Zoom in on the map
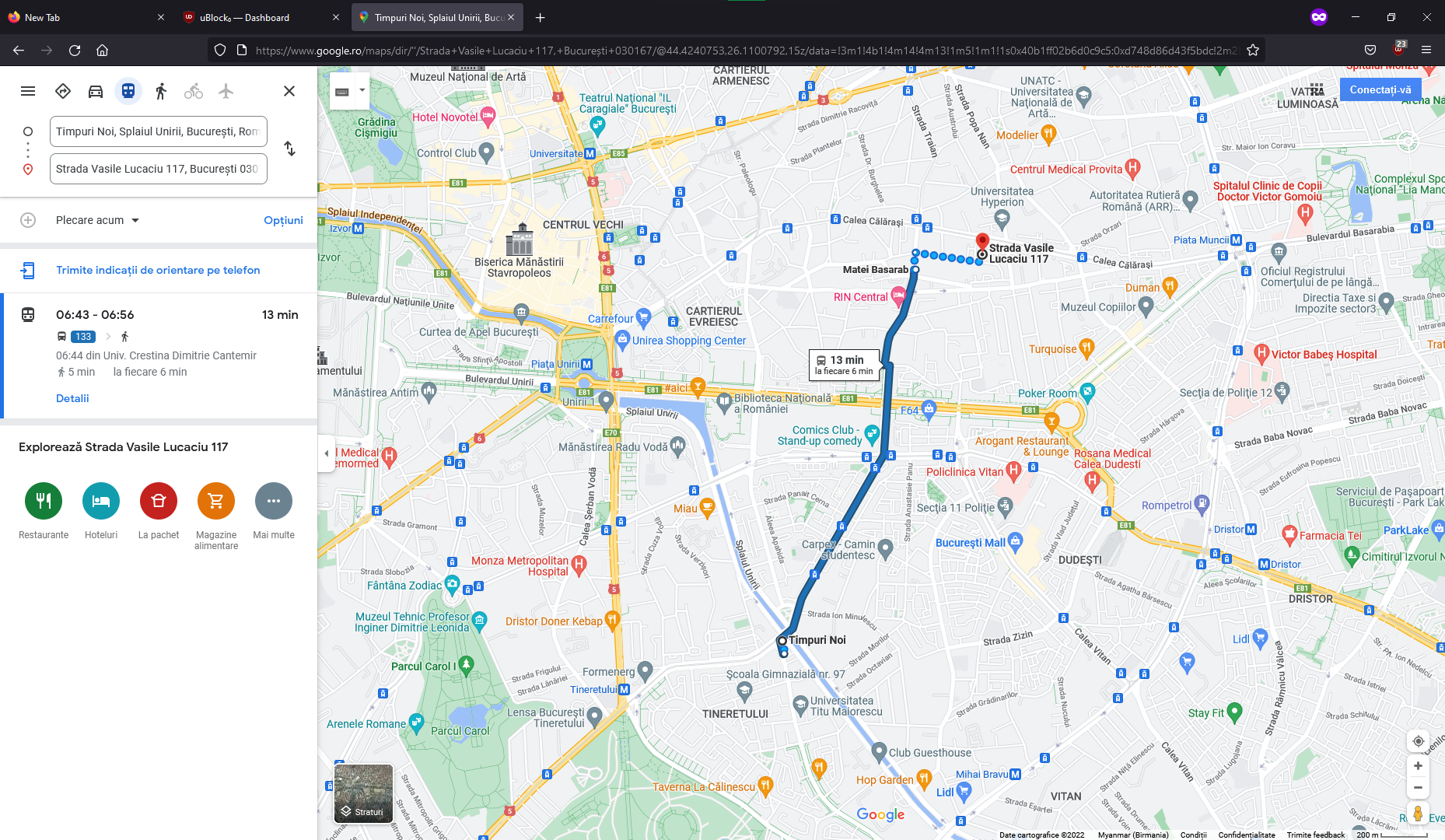The width and height of the screenshot is (1445, 840). coord(1418,766)
